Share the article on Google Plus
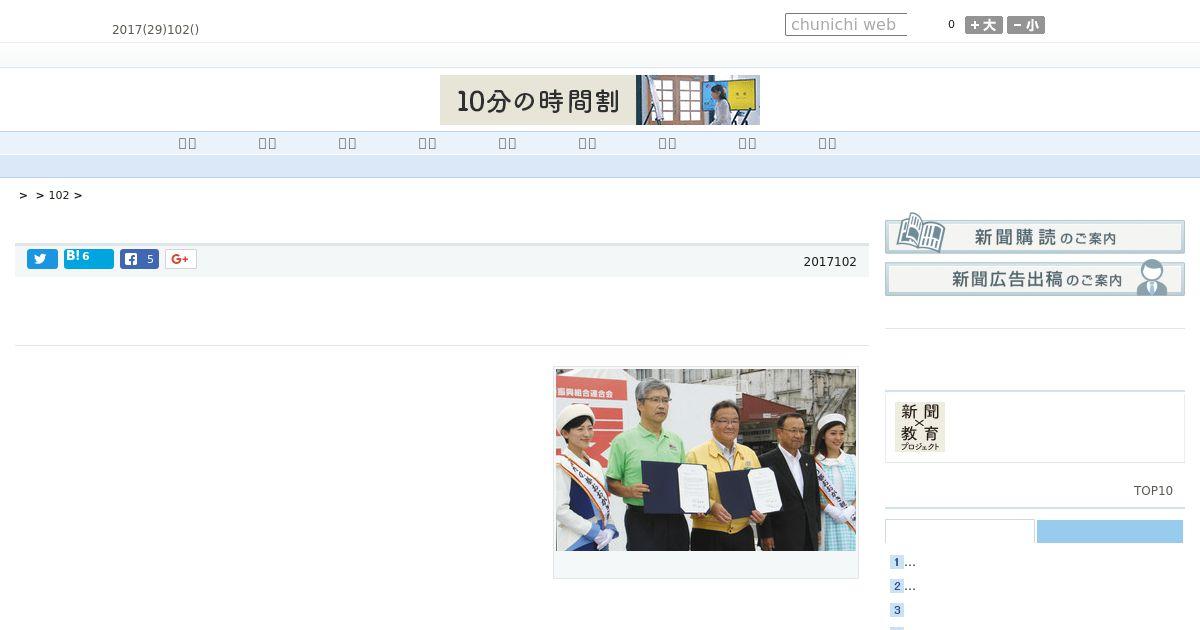Viewport: 1200px width, 630px height. pos(180,259)
